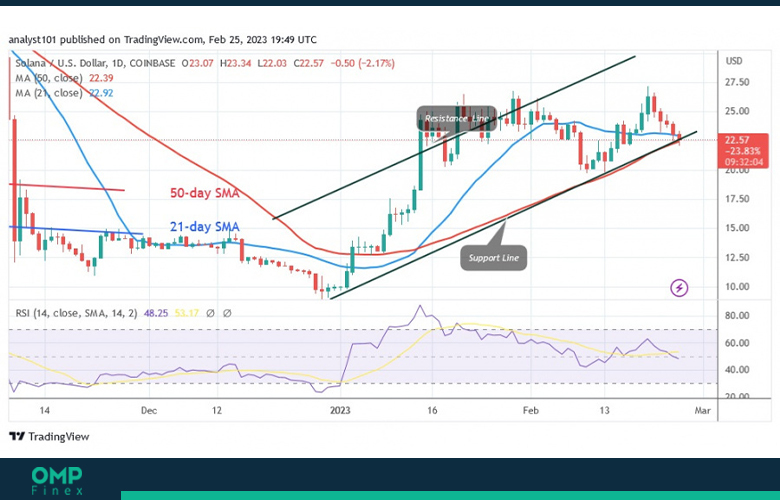Click the 'Support Line' callout label
This screenshot has height=500, width=780.
tap(493, 258)
